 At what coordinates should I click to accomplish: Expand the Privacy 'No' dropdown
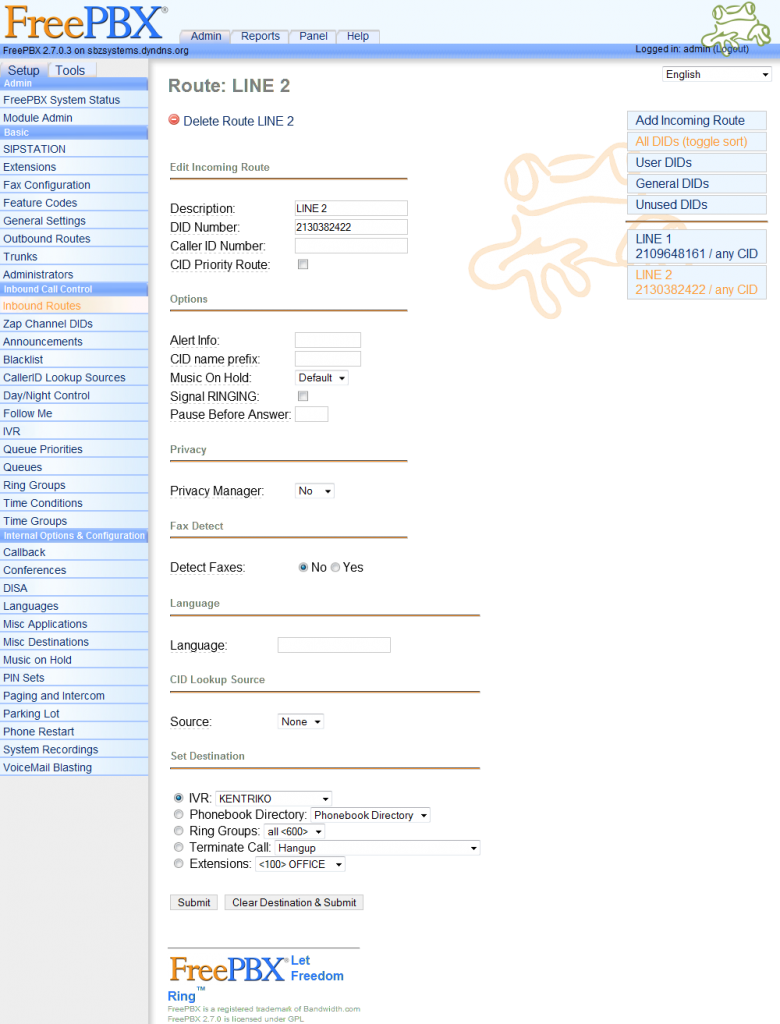pyautogui.click(x=314, y=491)
